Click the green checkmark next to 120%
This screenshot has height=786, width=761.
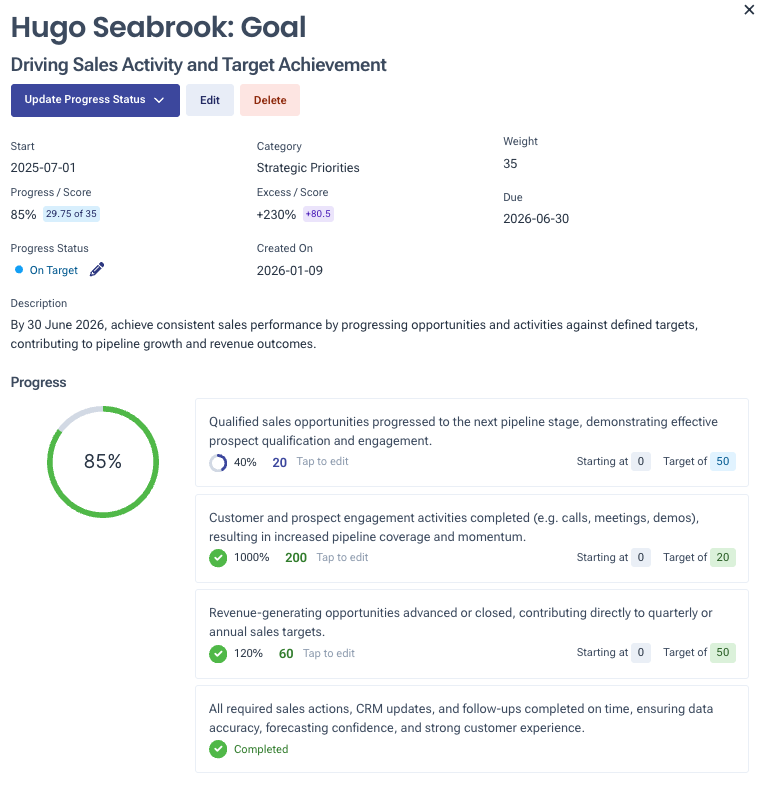point(218,654)
